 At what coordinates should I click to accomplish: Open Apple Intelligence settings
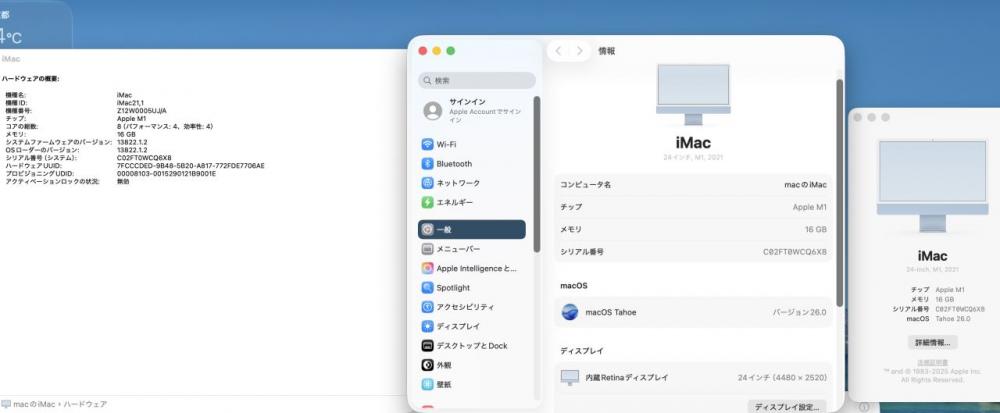point(471,268)
